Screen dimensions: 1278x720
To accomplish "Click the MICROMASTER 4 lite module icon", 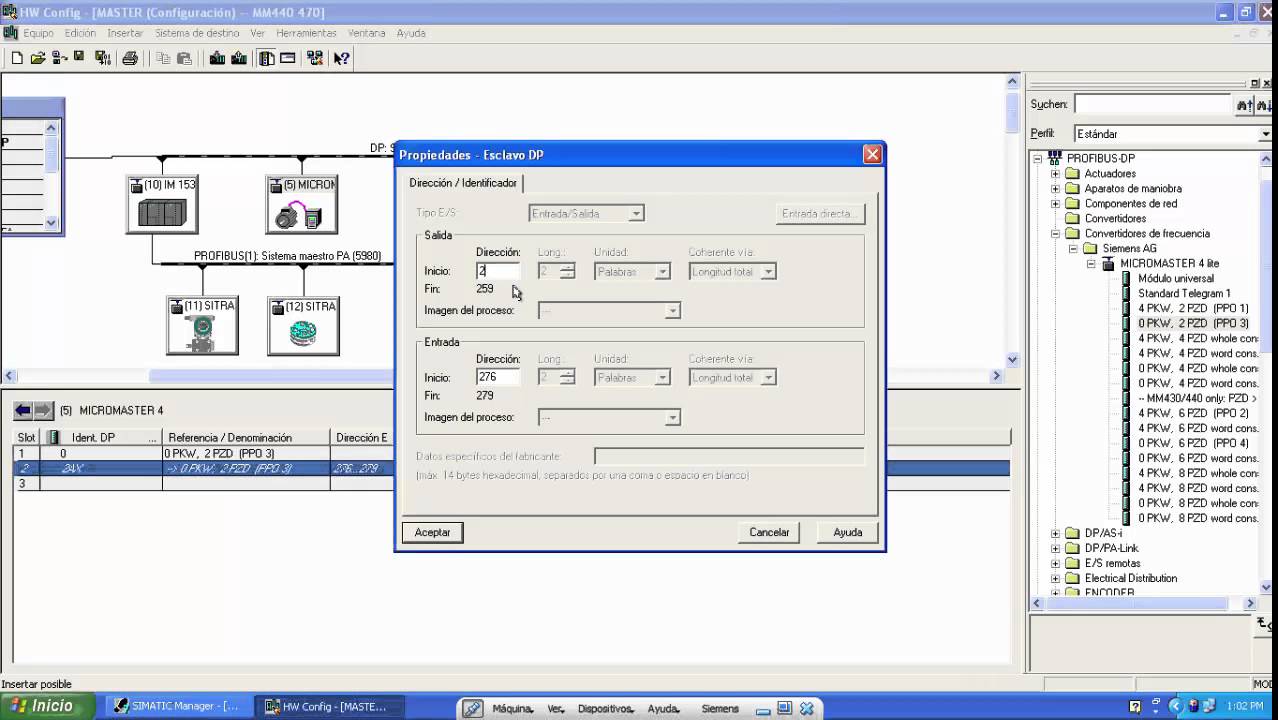I will [1108, 264].
